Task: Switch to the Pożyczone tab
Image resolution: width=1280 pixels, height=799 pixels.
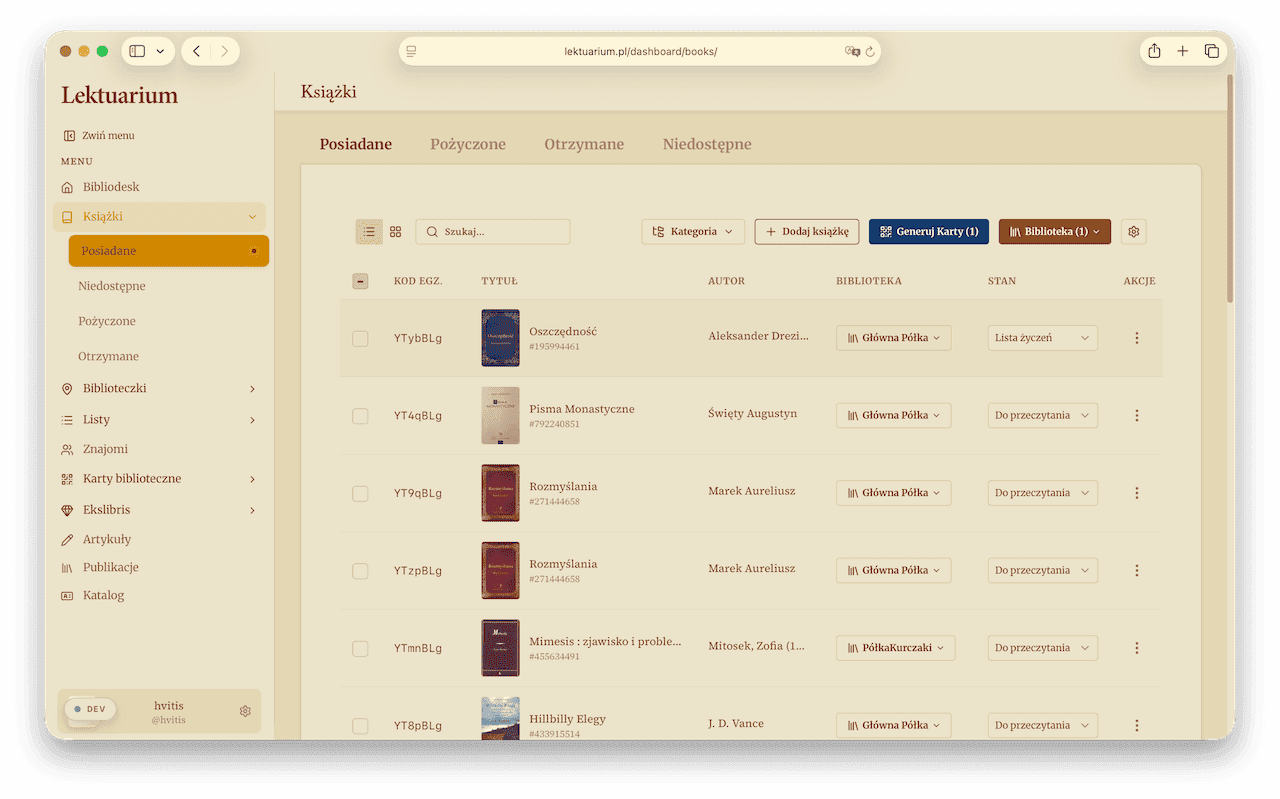Action: click(468, 144)
